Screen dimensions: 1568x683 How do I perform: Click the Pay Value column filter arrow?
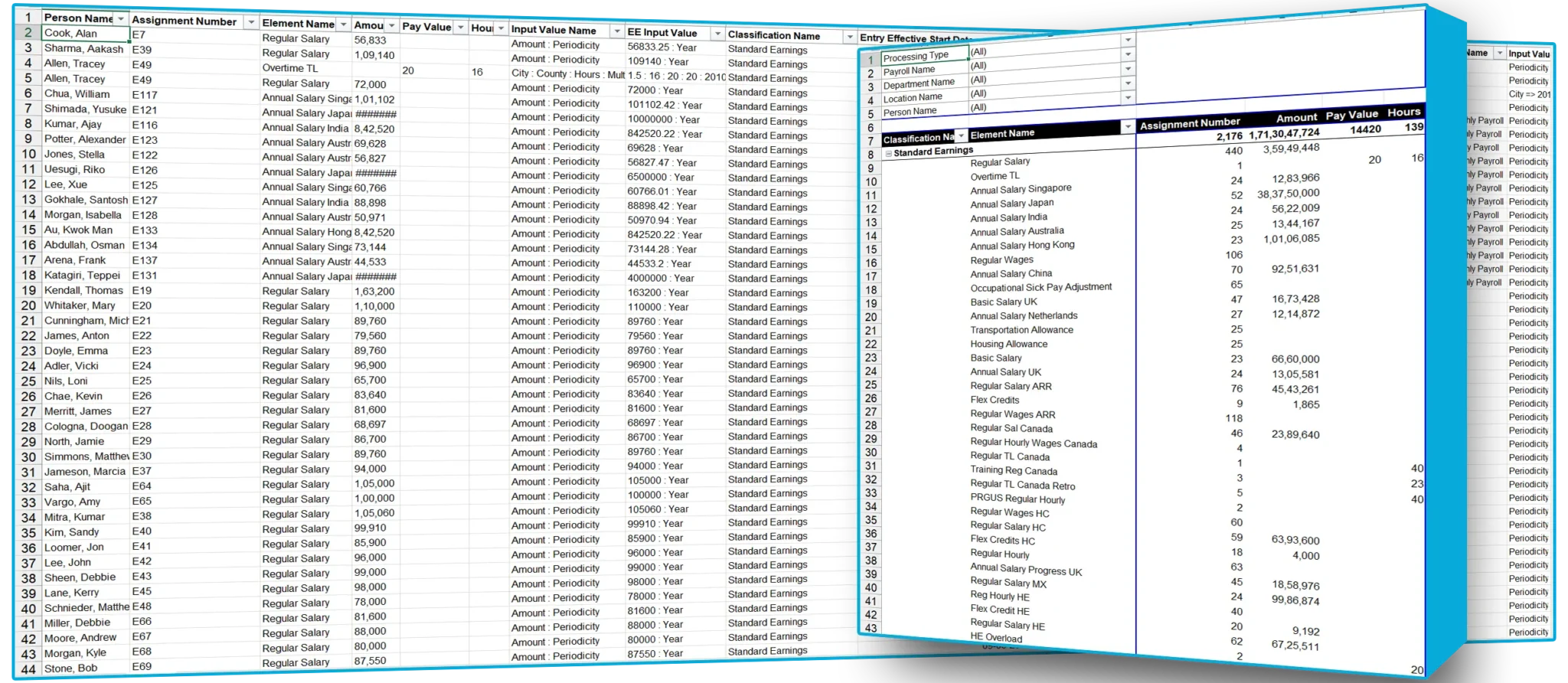[460, 28]
